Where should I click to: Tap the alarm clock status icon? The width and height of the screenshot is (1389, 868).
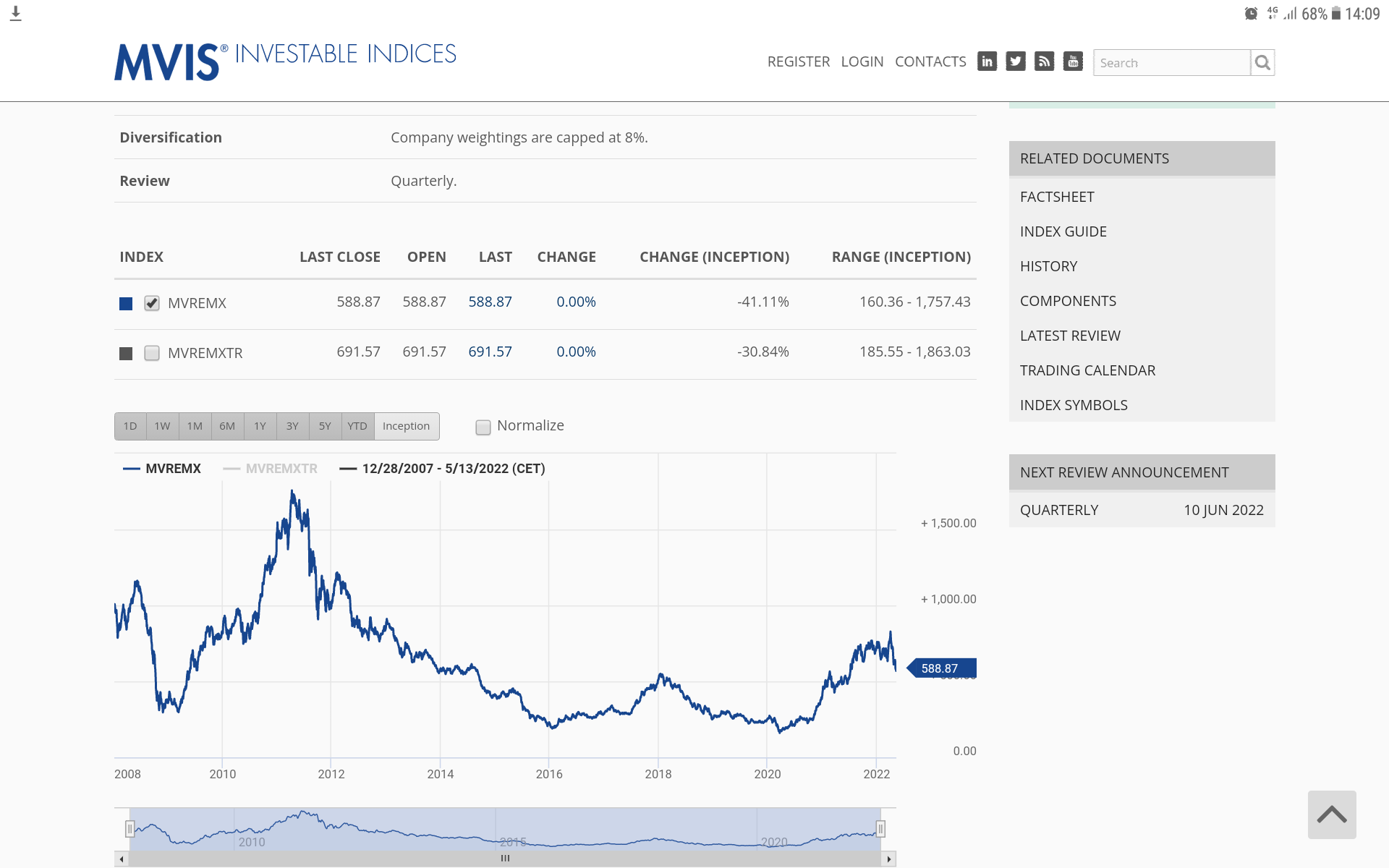point(1251,14)
